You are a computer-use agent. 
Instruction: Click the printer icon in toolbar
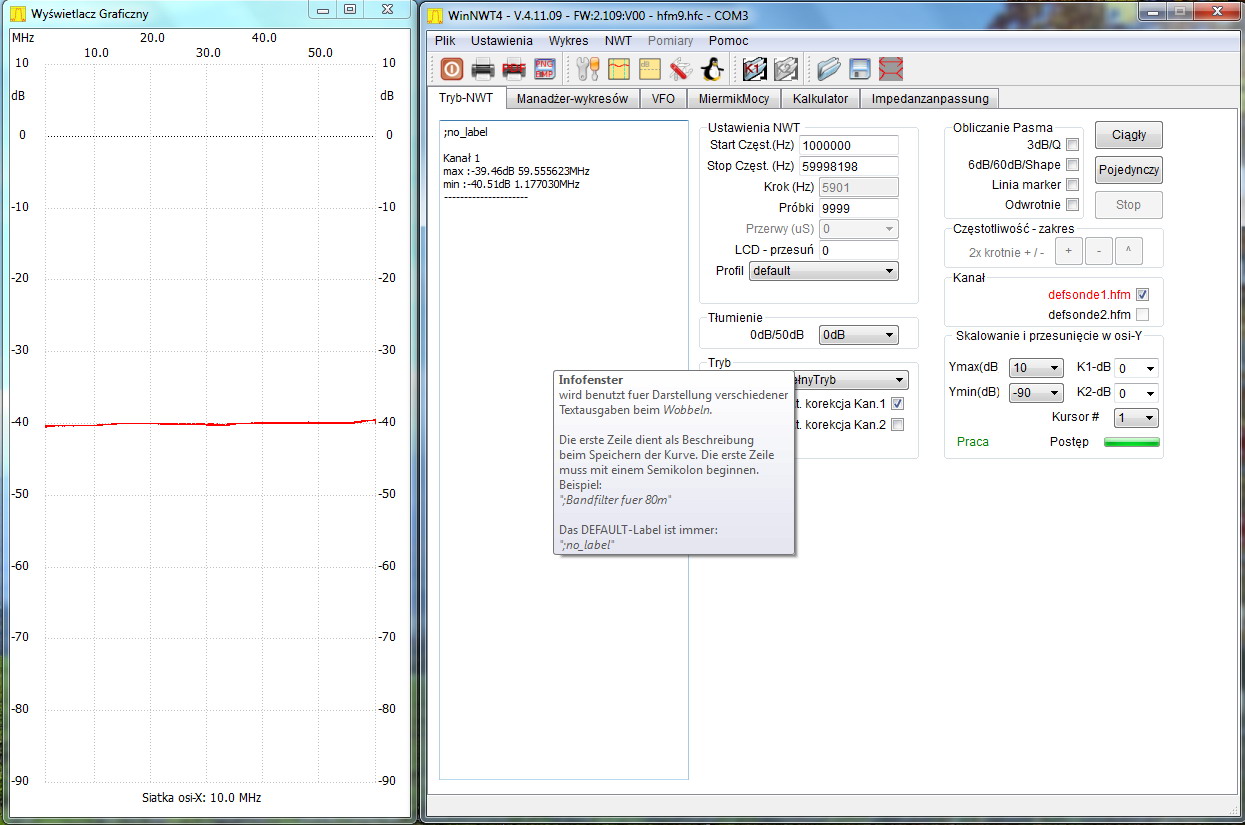[x=483, y=69]
